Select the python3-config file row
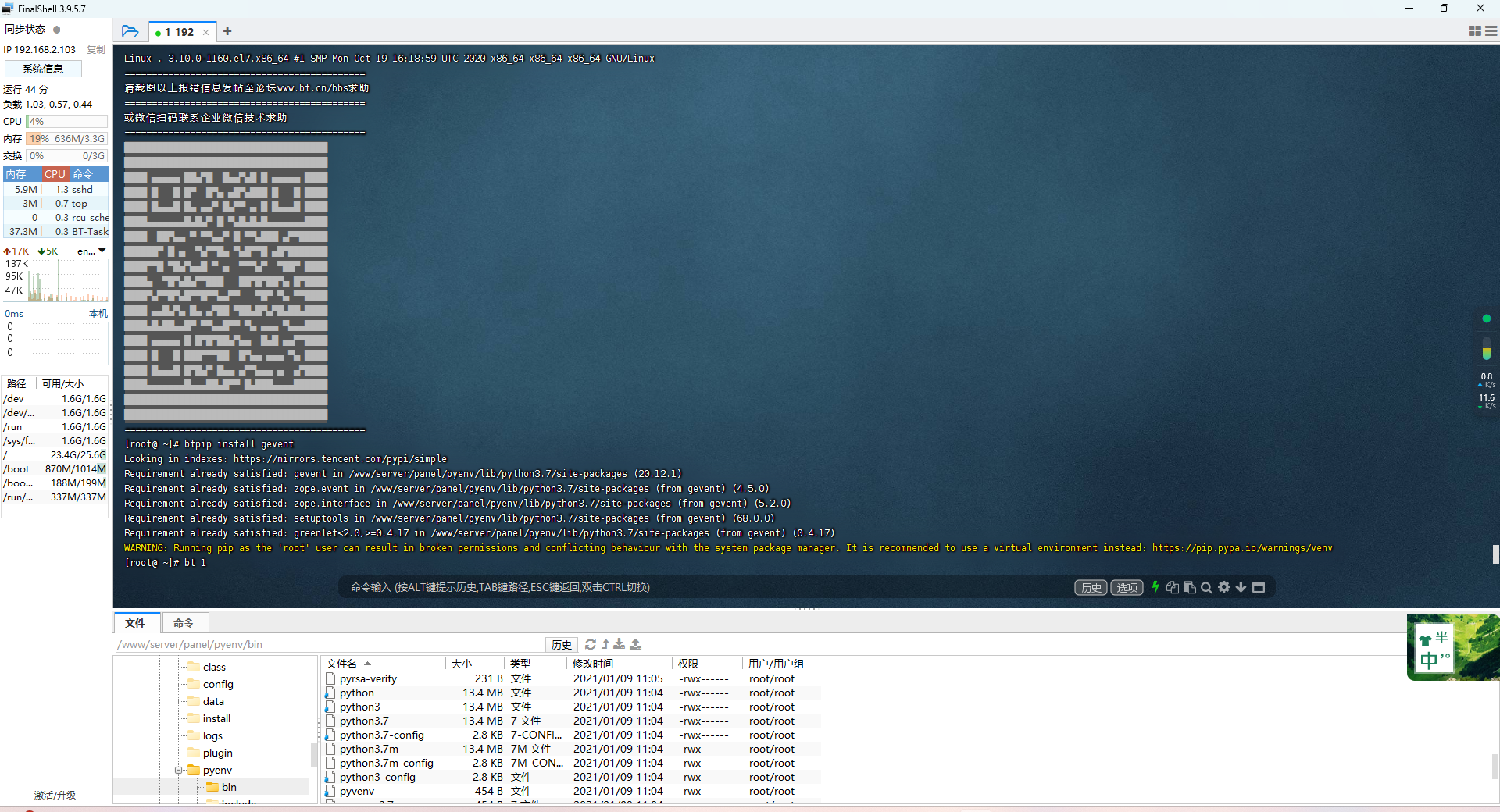Screen dimensions: 1500x812 click(x=571, y=778)
